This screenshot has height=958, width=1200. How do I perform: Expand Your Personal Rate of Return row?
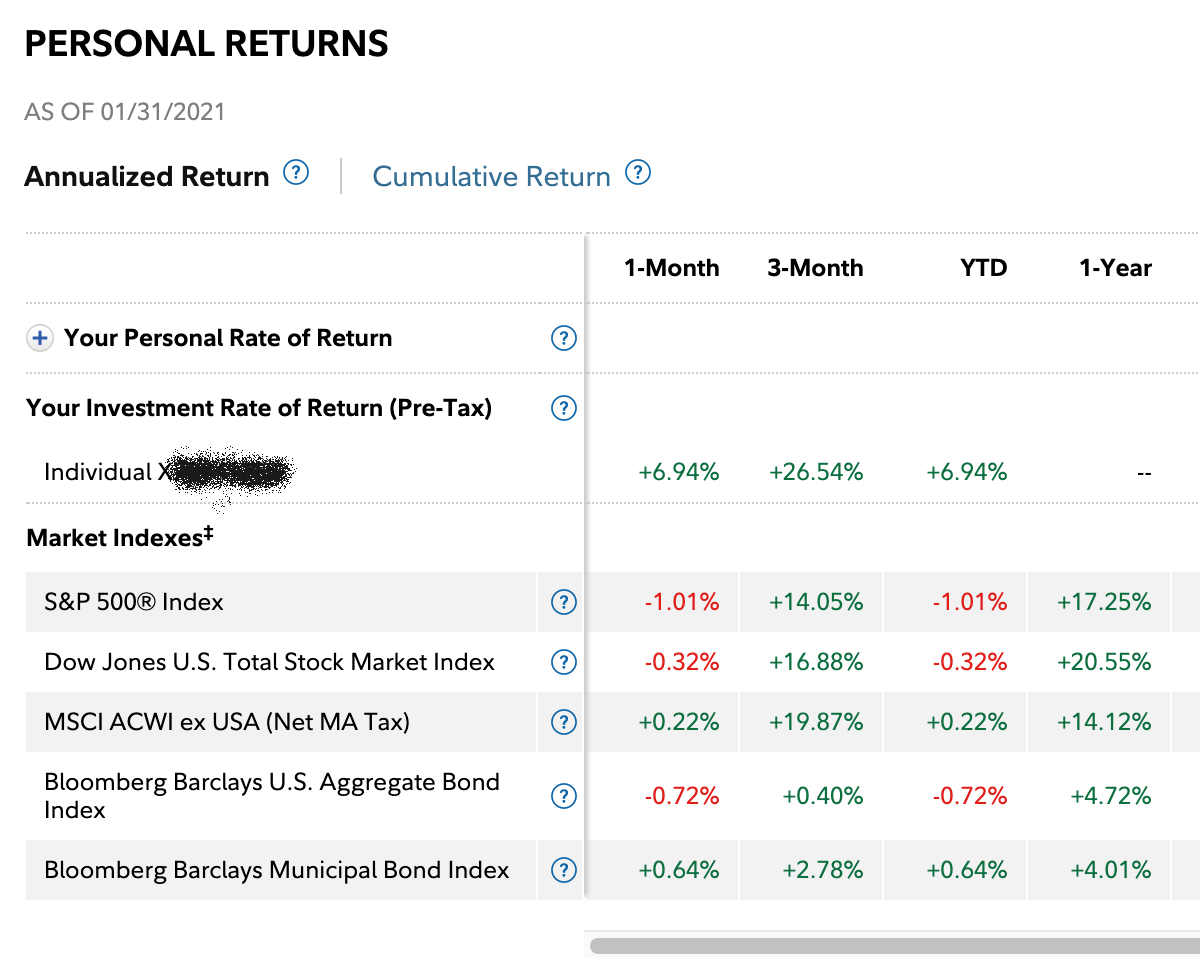coord(39,338)
